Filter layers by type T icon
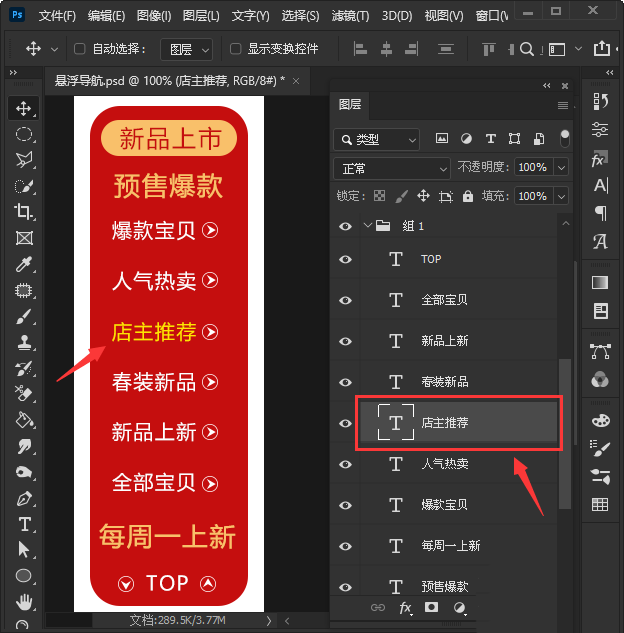Viewport: 624px width, 633px height. click(490, 139)
